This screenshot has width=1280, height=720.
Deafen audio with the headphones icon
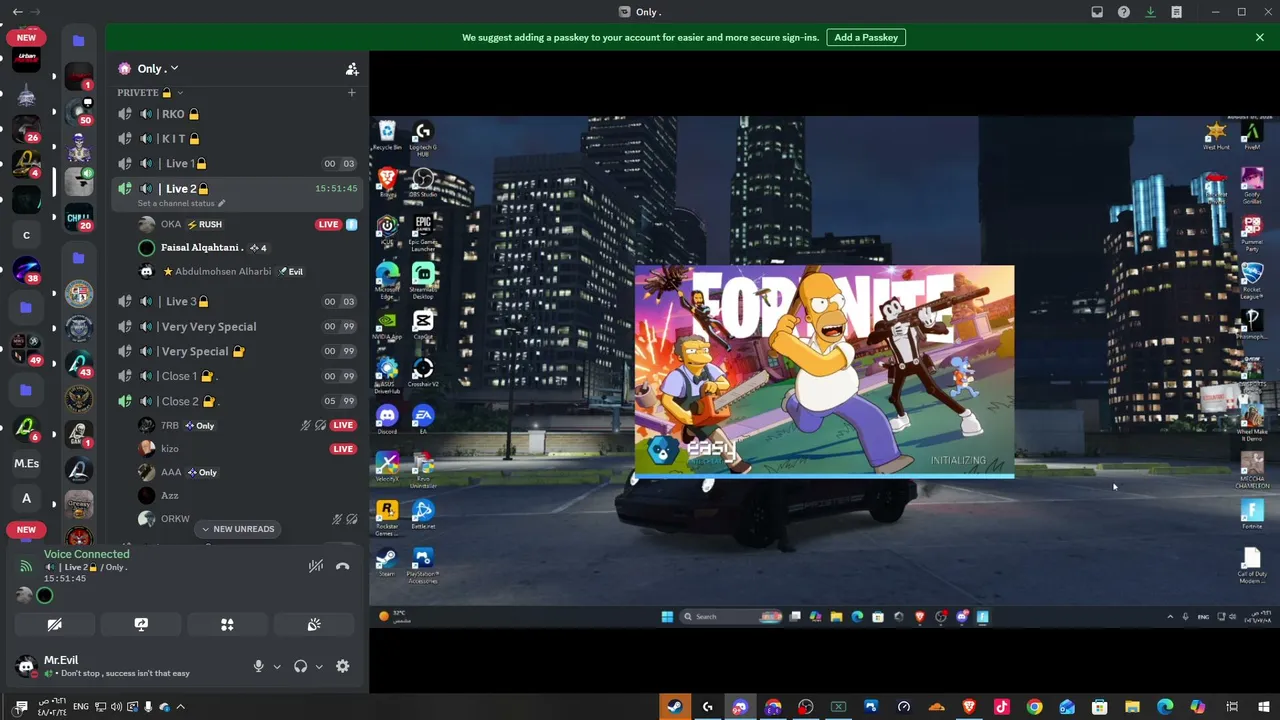300,666
